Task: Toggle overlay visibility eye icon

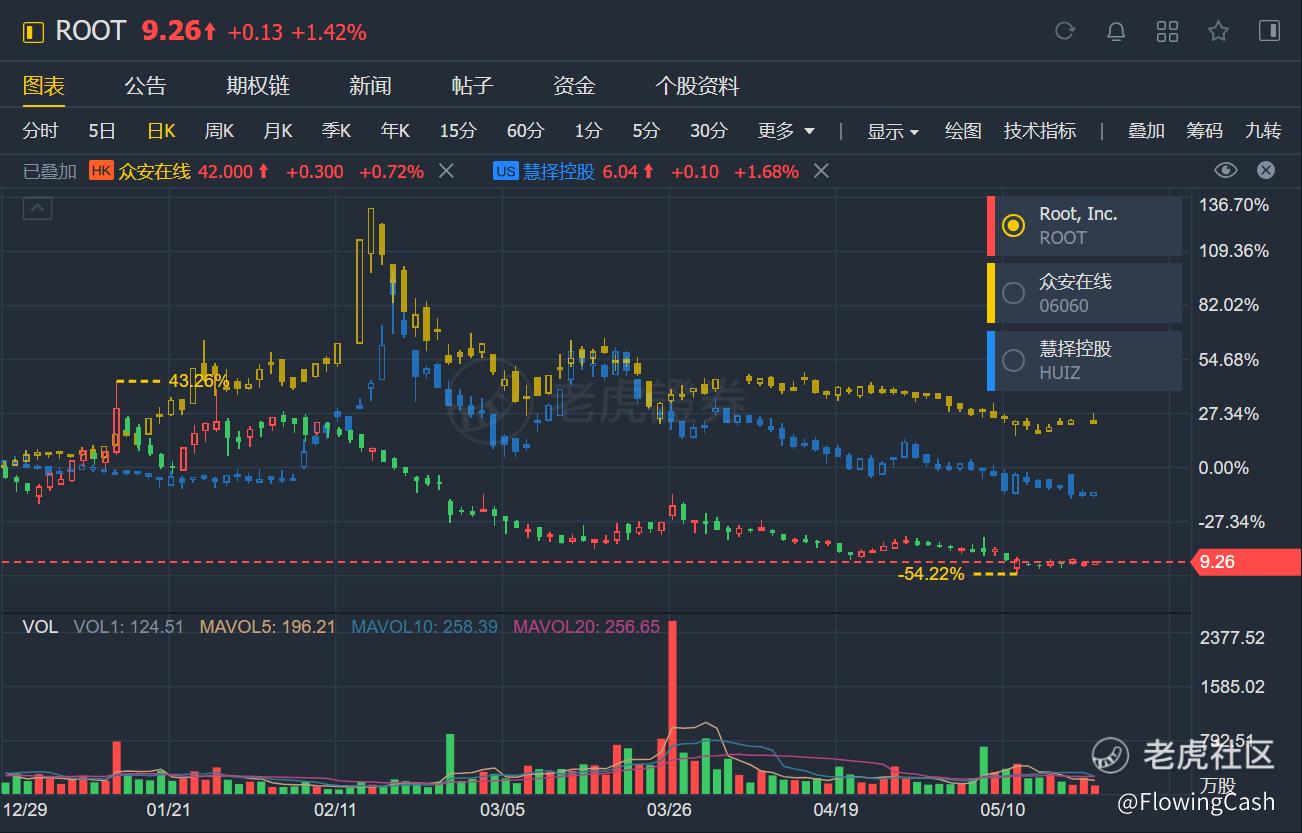Action: 1226,170
